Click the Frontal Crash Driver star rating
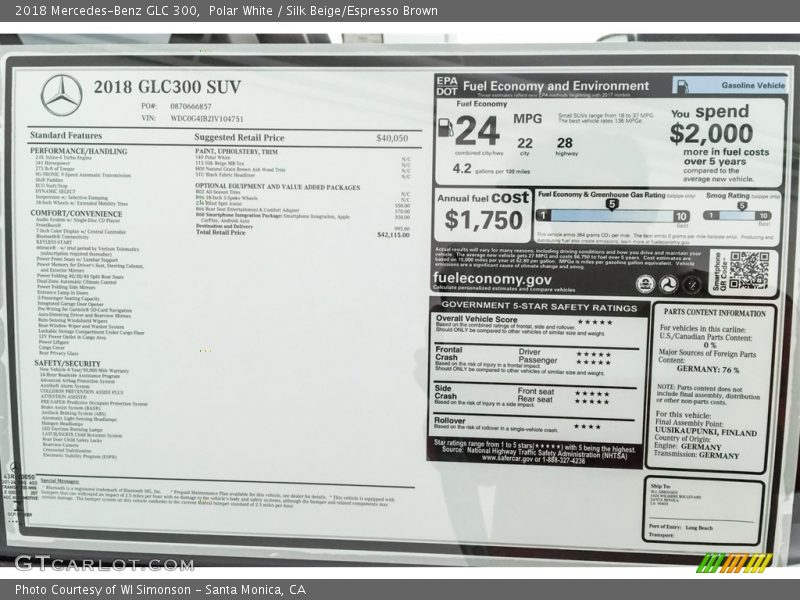 pos(593,354)
